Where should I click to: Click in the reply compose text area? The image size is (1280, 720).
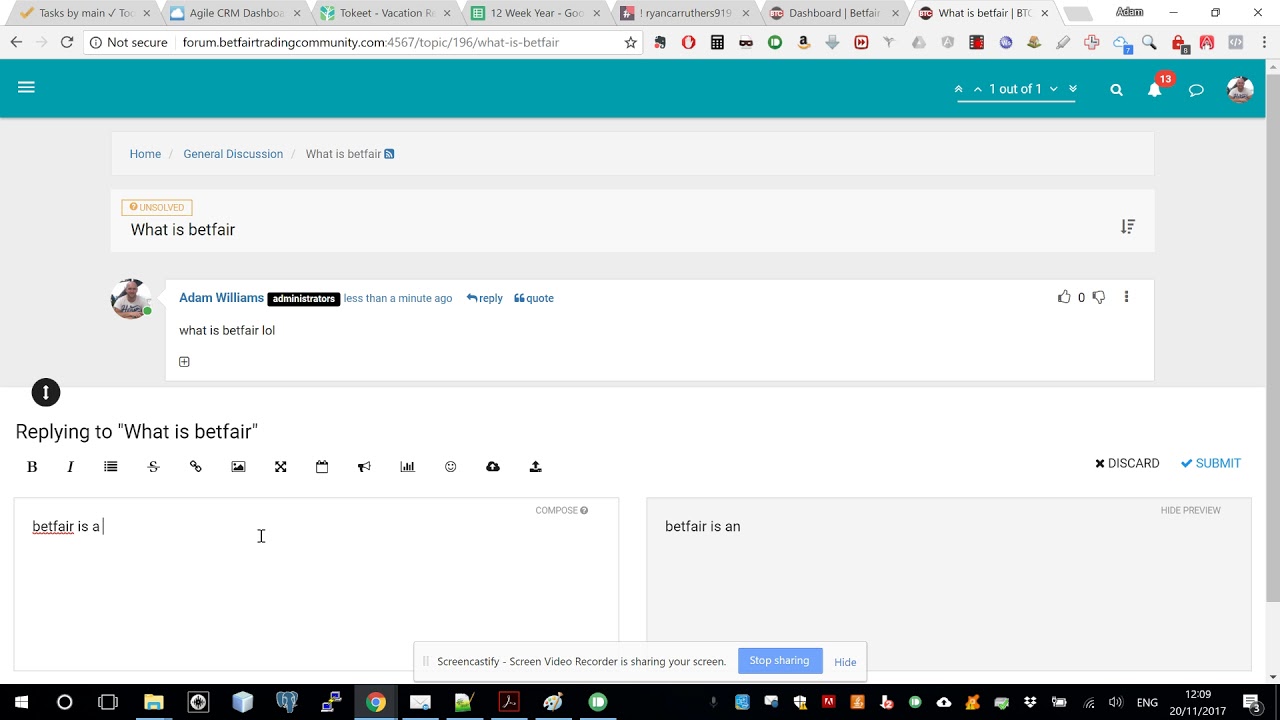point(315,580)
